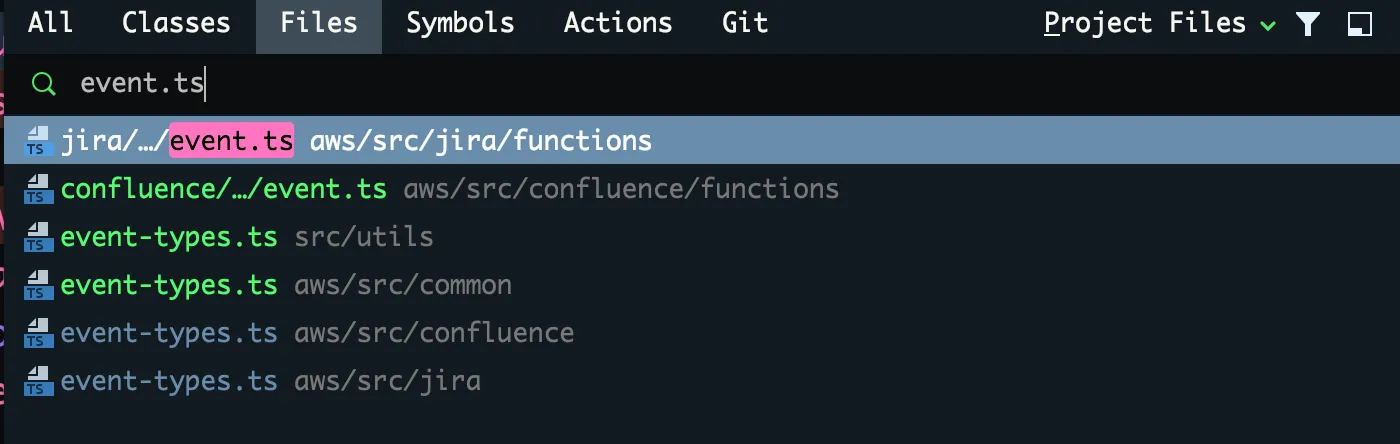Click TypeScript file icon for jira event.ts

coord(38,141)
